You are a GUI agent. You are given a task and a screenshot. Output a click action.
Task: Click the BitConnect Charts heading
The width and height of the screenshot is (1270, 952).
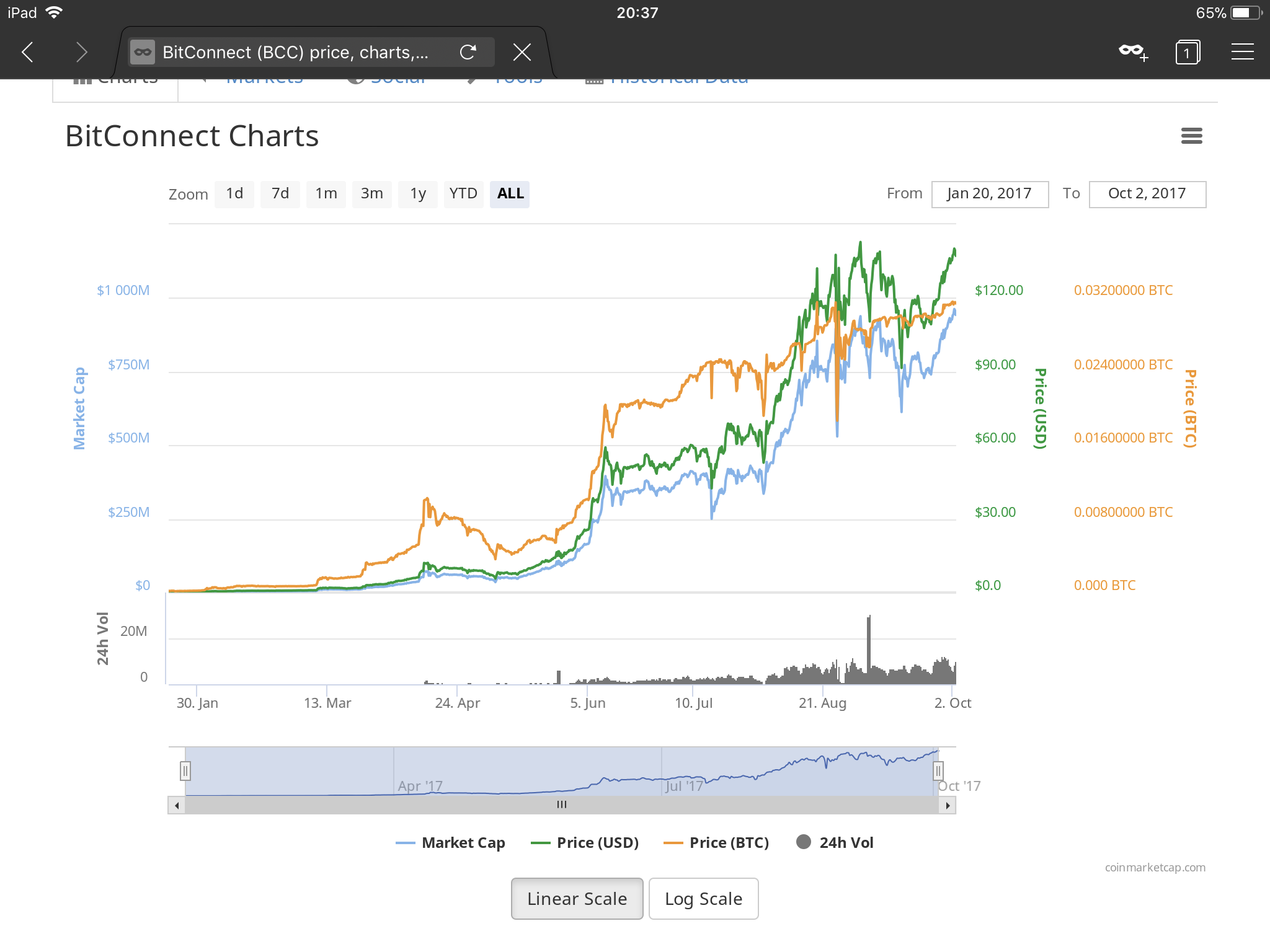[192, 136]
